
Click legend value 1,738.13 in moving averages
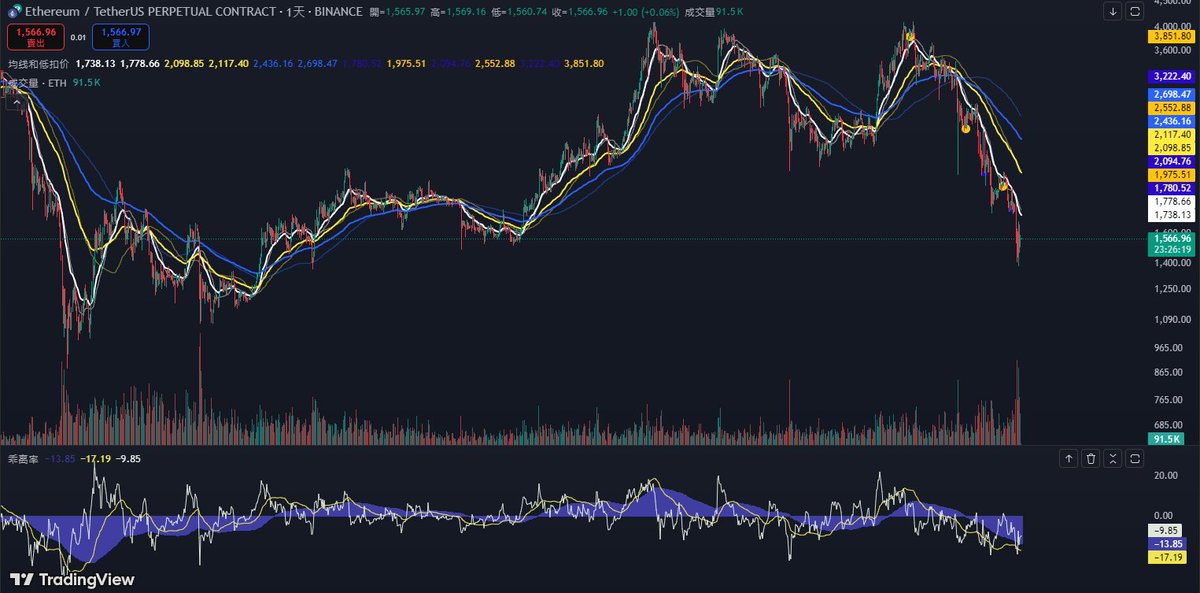coord(96,63)
